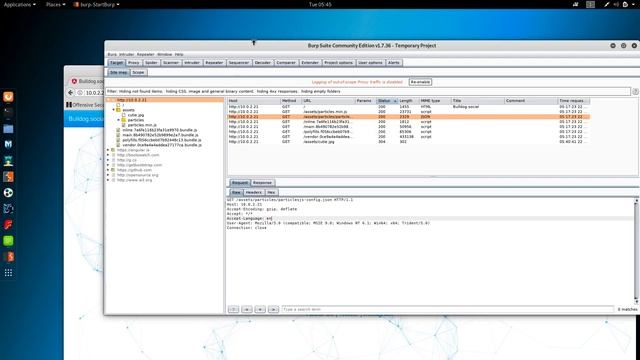Viewport: 640px width, 360px height.
Task: Select cube.jpg file icon in site map tree
Action: pos(124,115)
